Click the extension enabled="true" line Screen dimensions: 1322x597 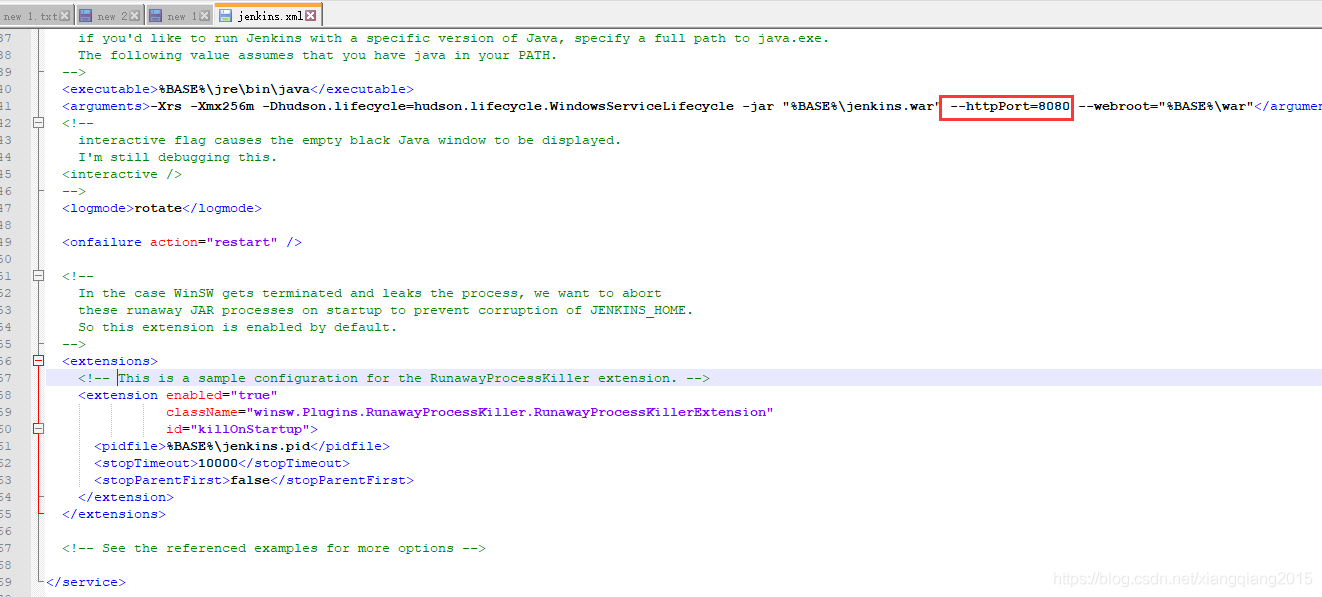(178, 395)
